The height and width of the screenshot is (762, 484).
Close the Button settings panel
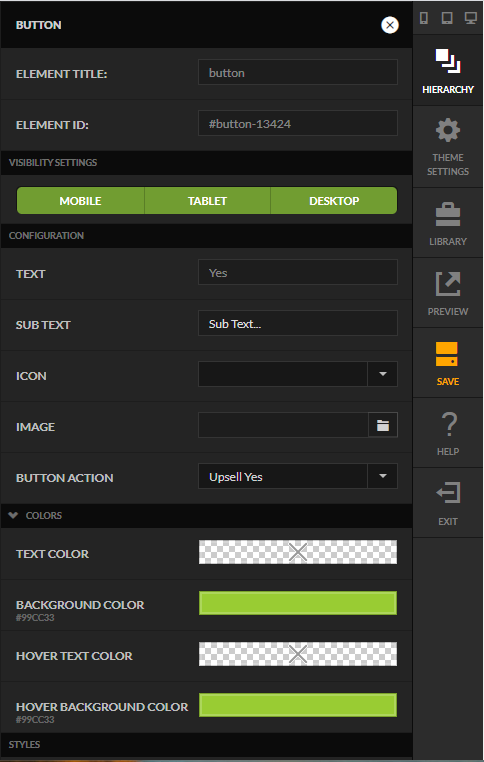(390, 25)
